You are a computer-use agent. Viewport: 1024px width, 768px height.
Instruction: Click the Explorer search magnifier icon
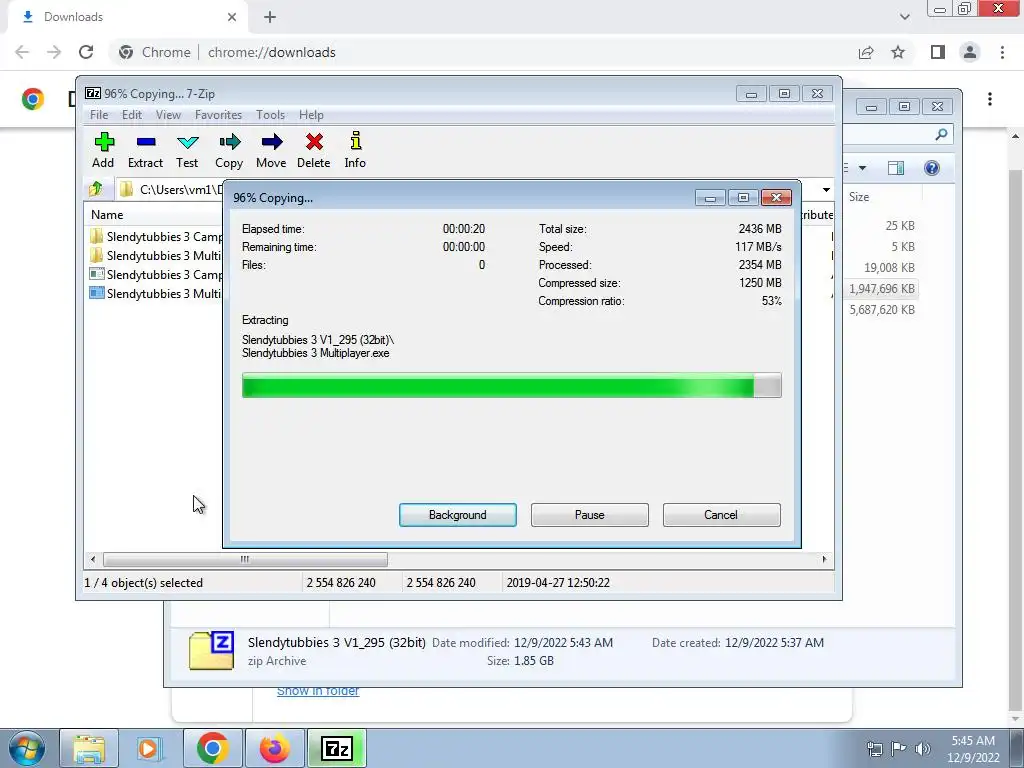(941, 135)
